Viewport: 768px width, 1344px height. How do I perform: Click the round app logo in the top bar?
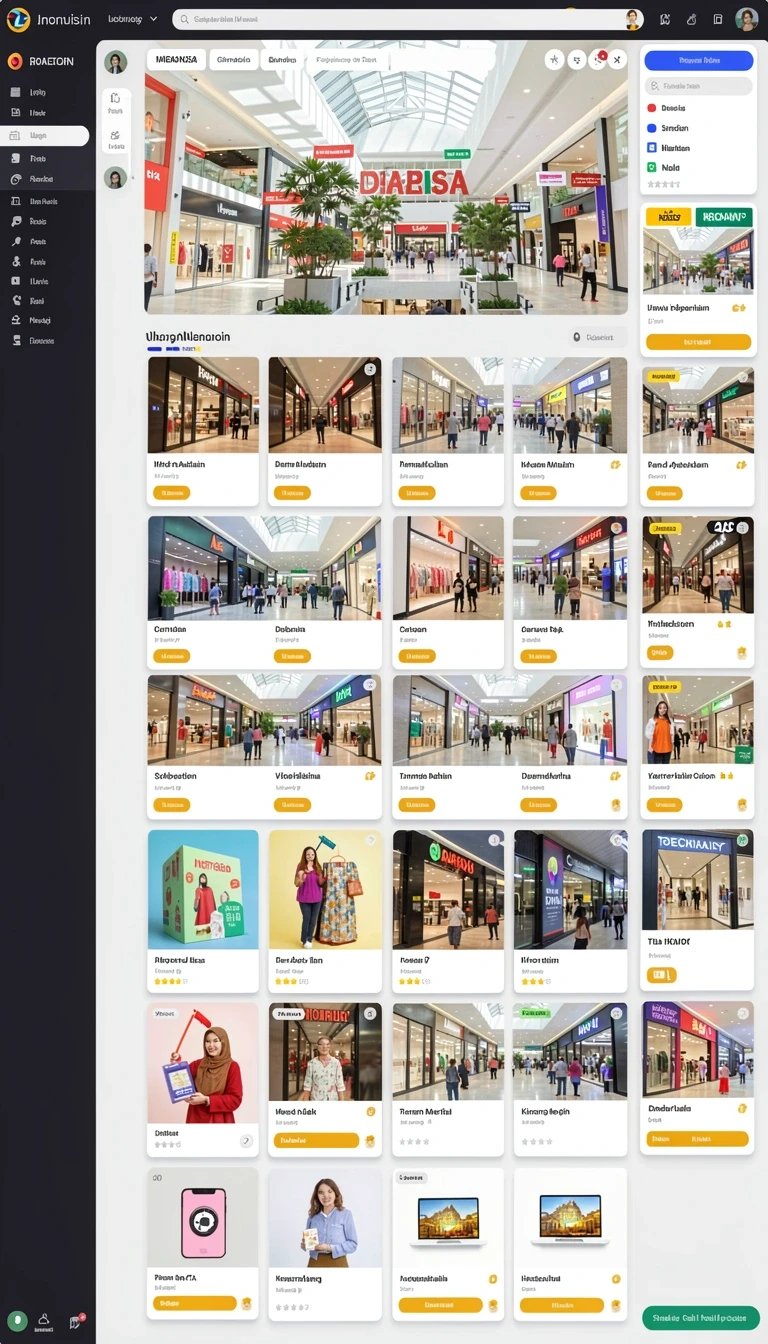pyautogui.click(x=18, y=19)
